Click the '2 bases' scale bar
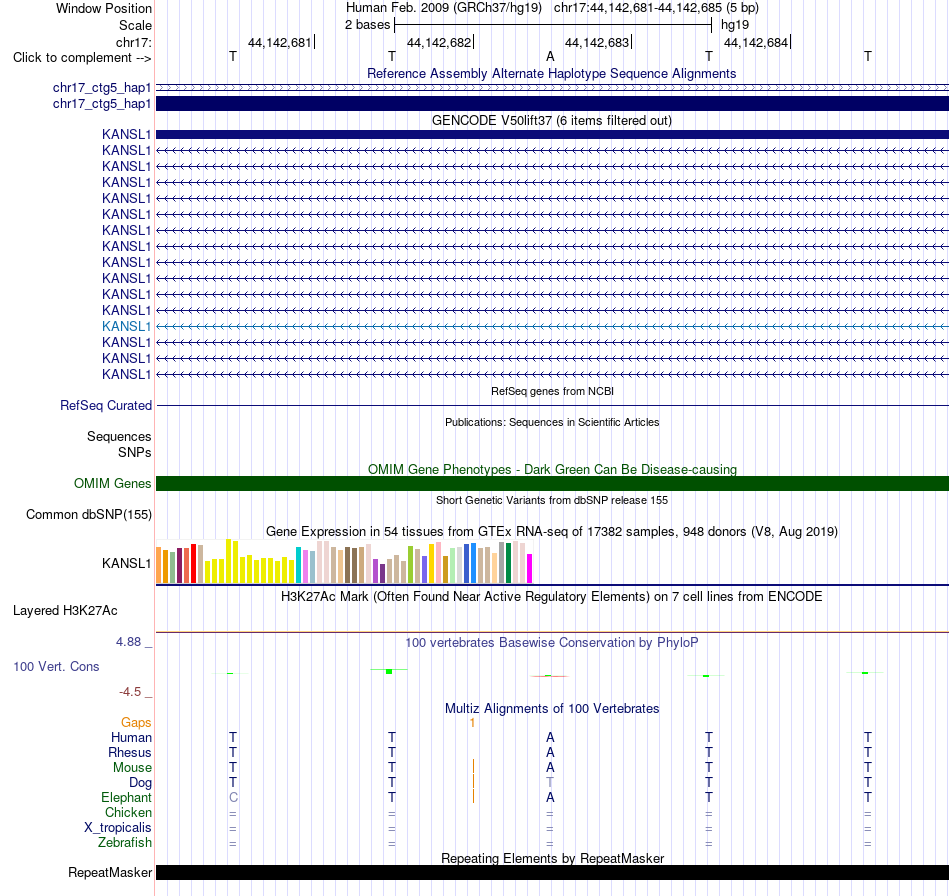The width and height of the screenshot is (950, 896). (552, 25)
